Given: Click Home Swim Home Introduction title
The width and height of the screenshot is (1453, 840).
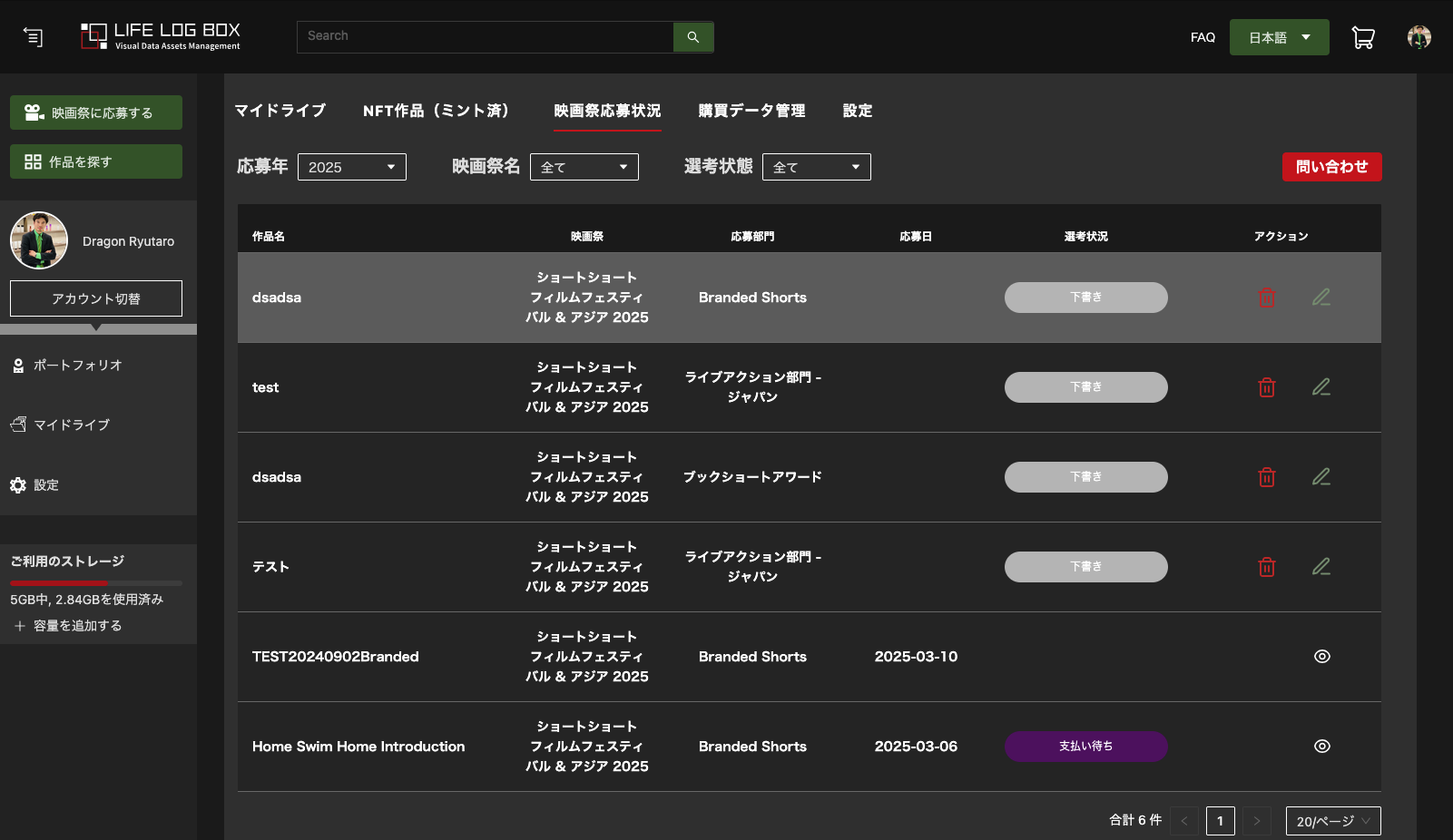Looking at the screenshot, I should [358, 747].
